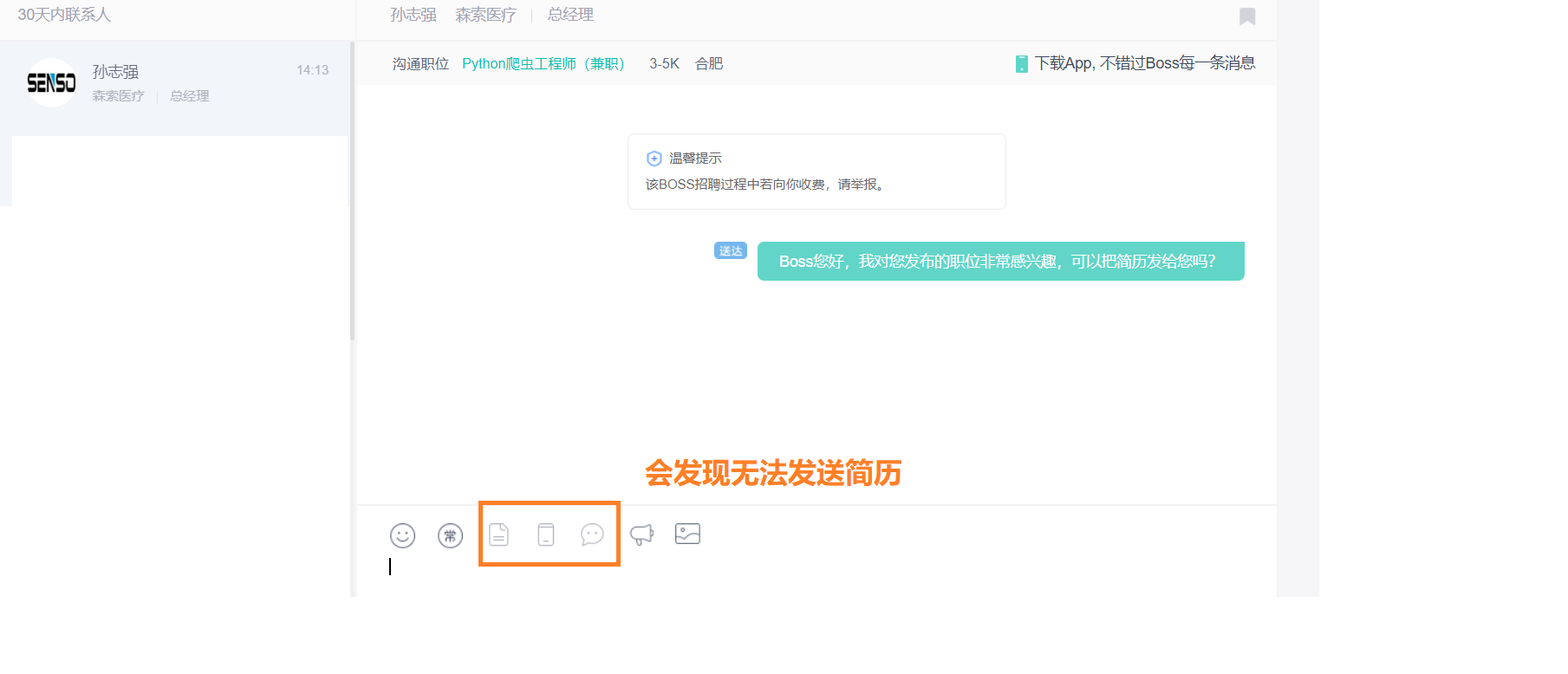Open the common phrases (常) icon
Viewport: 1568px width, 674px height.
click(x=450, y=535)
